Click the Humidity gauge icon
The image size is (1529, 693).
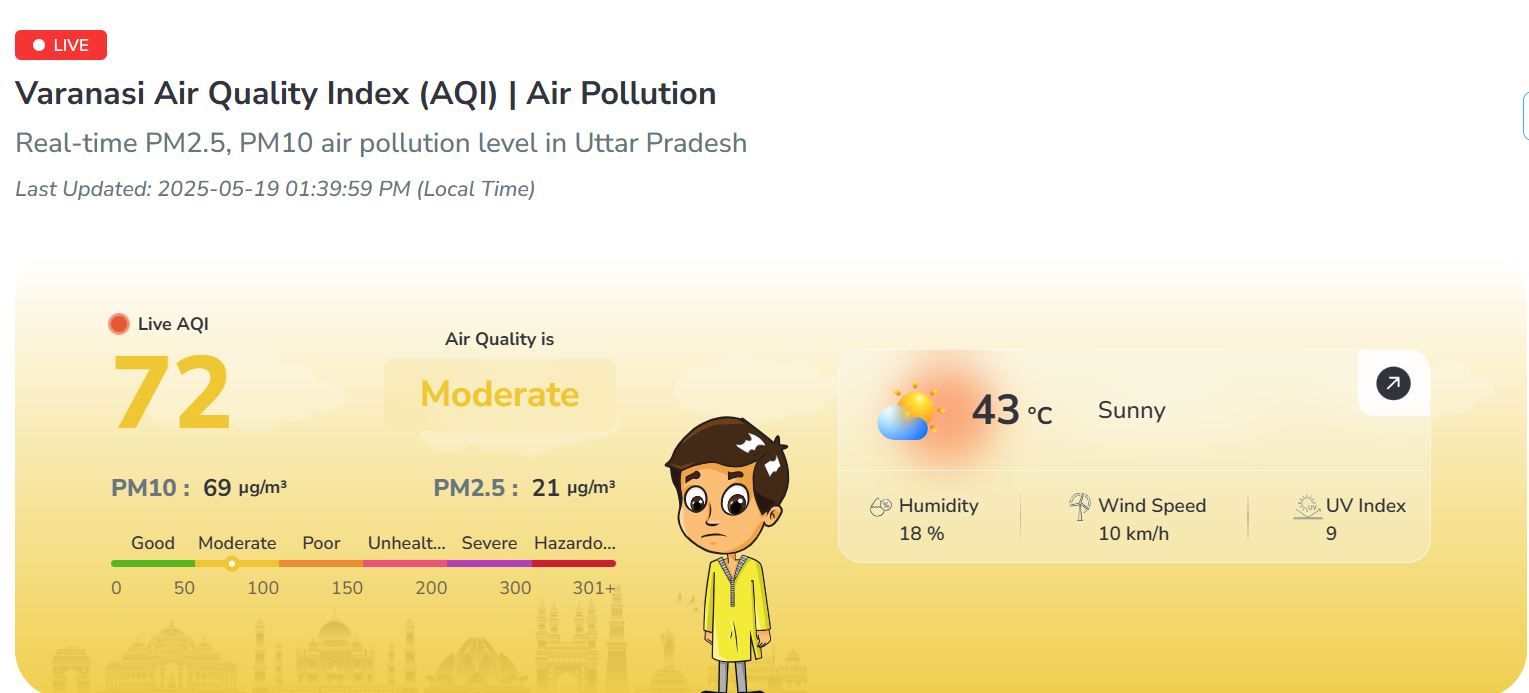(x=880, y=506)
